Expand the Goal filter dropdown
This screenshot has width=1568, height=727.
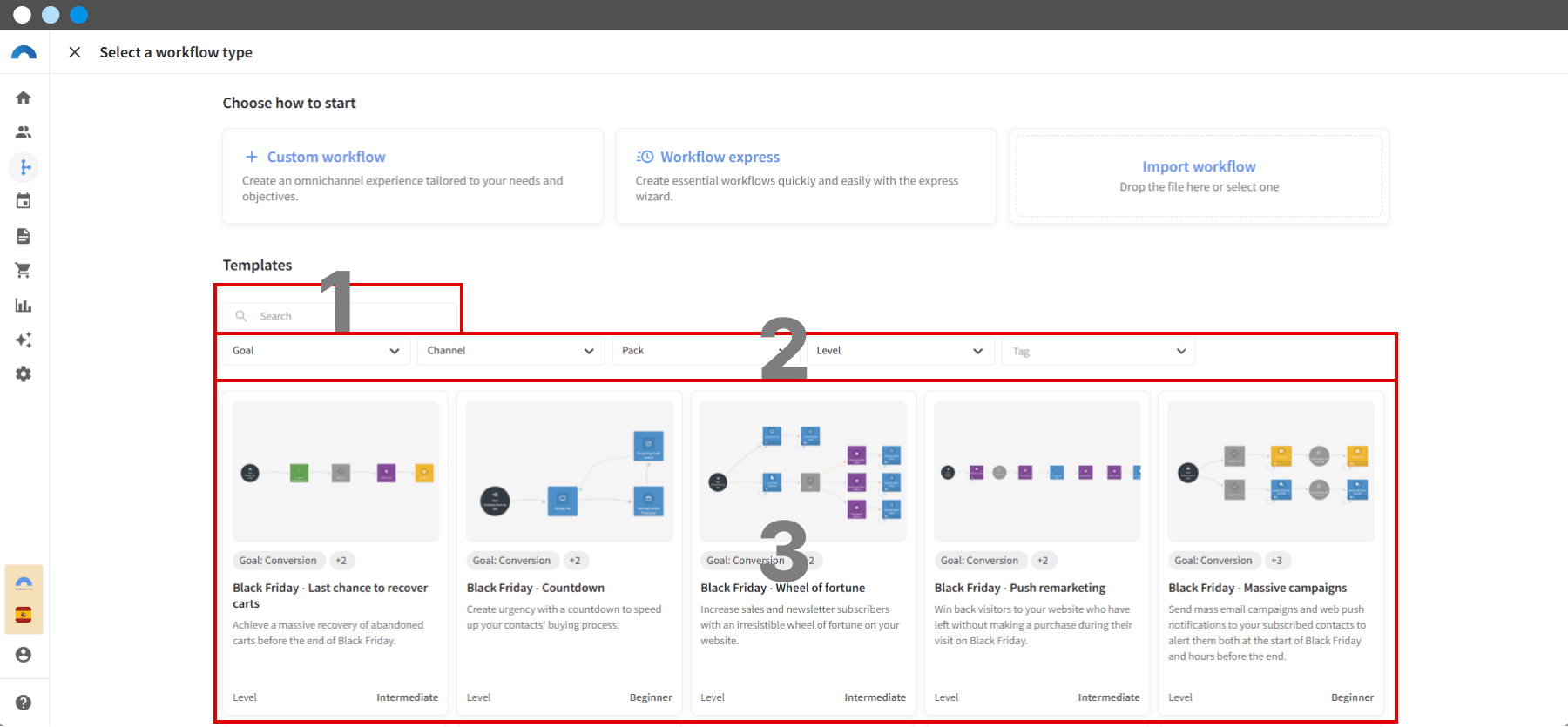click(x=316, y=351)
